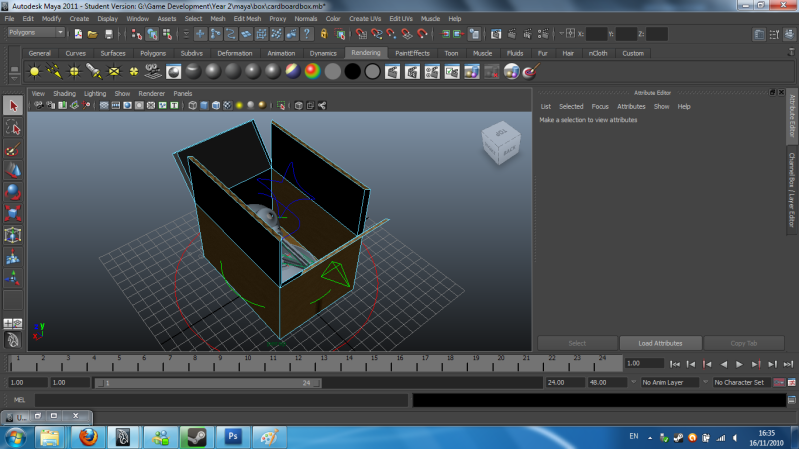This screenshot has height=449, width=799.
Task: Click the Load Attributes button
Action: (659, 343)
